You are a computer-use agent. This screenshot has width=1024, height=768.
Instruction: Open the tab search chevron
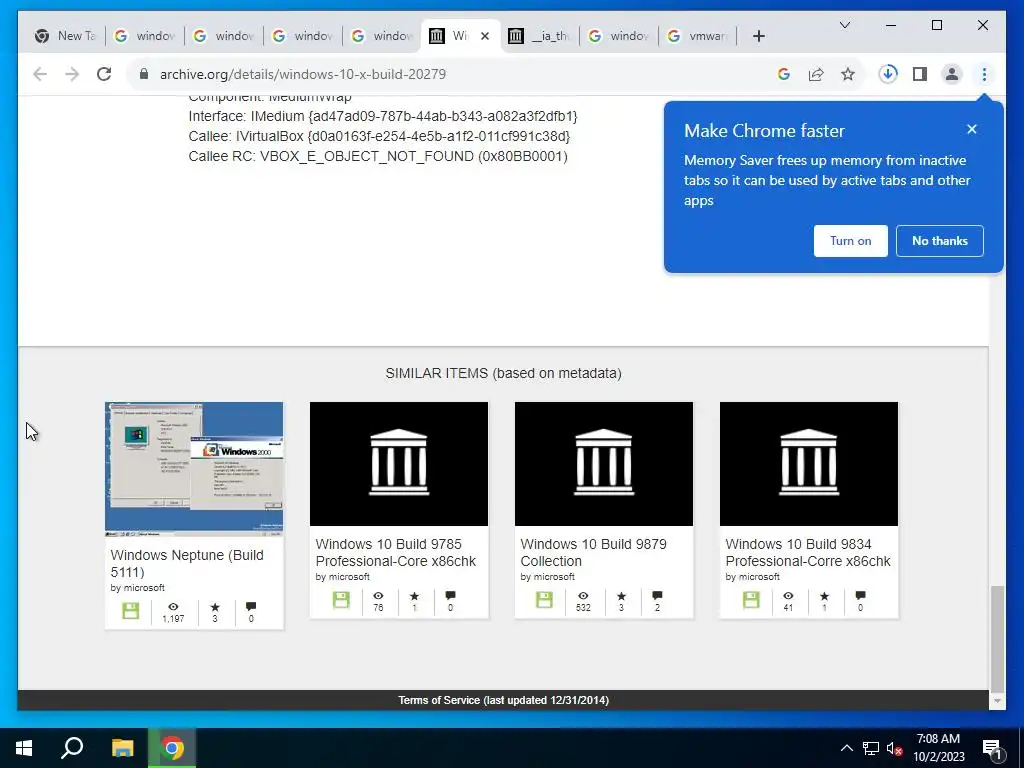pyautogui.click(x=844, y=25)
